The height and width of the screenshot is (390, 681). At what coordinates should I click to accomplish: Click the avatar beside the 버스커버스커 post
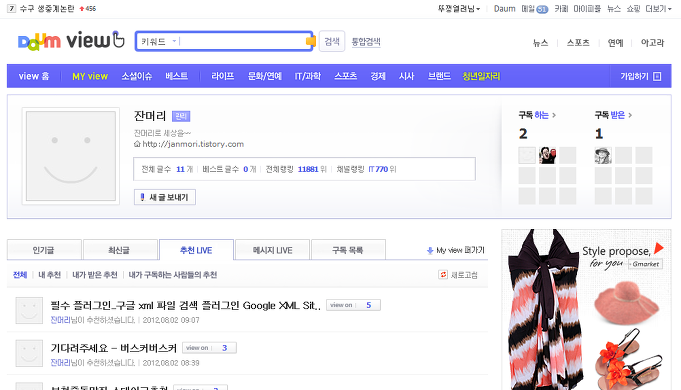(29, 353)
